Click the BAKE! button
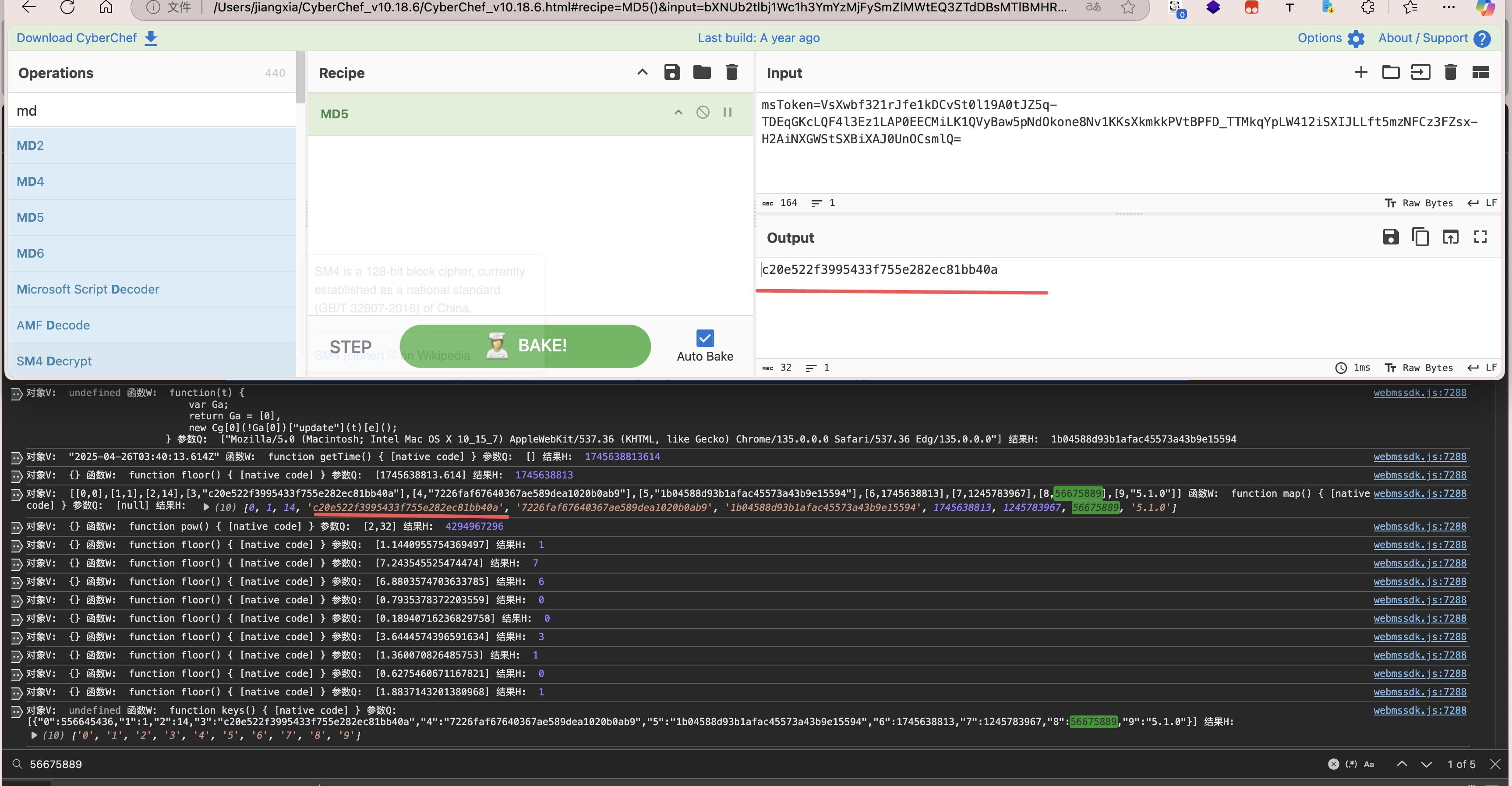Screen dimensions: 1512x786 tap(525, 346)
